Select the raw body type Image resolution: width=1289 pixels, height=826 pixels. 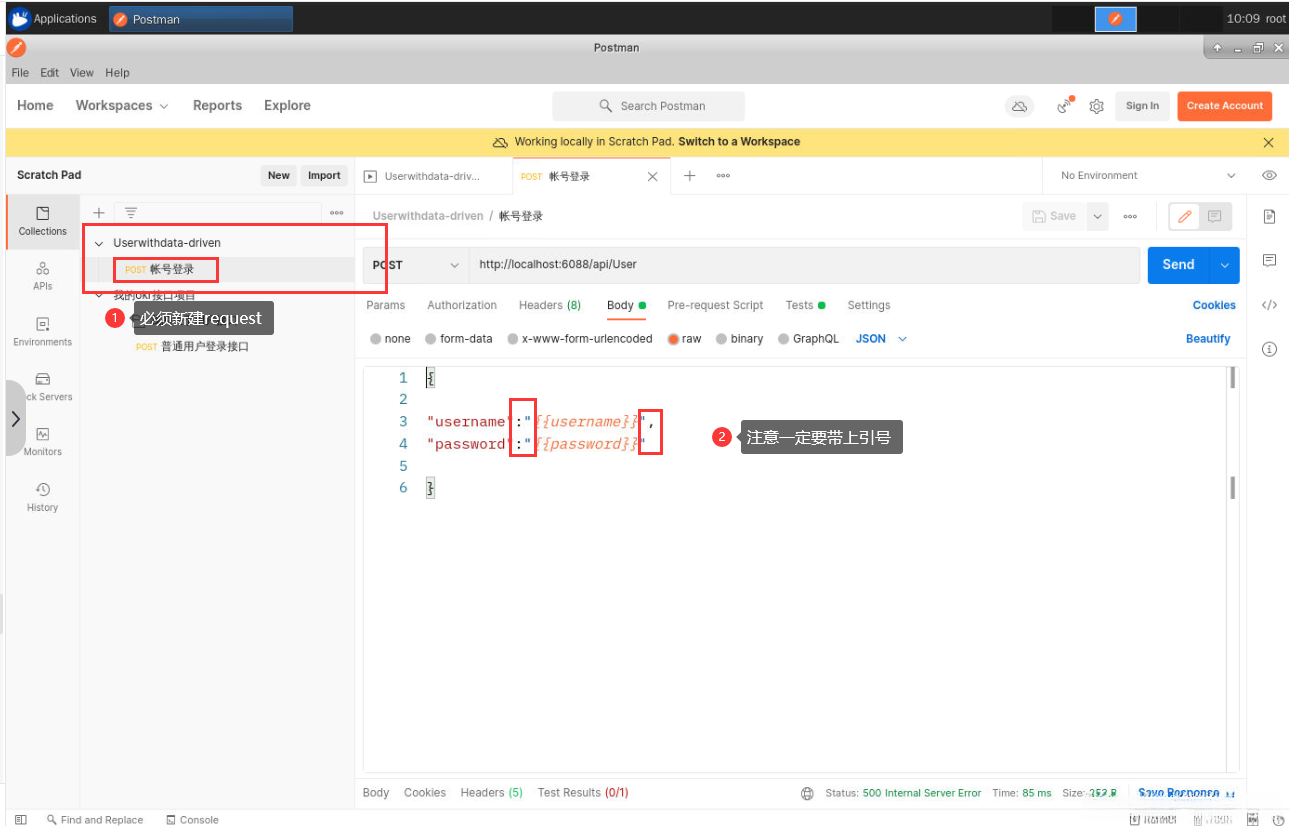(x=684, y=339)
